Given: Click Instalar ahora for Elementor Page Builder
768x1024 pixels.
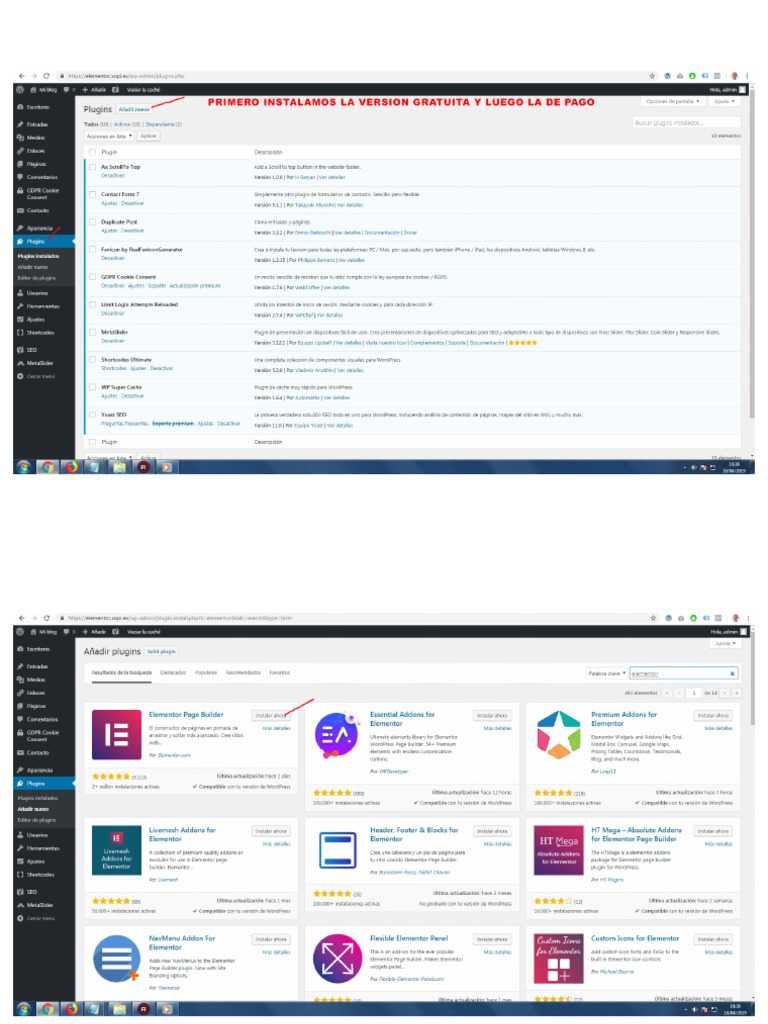Looking at the screenshot, I should pyautogui.click(x=271, y=716).
